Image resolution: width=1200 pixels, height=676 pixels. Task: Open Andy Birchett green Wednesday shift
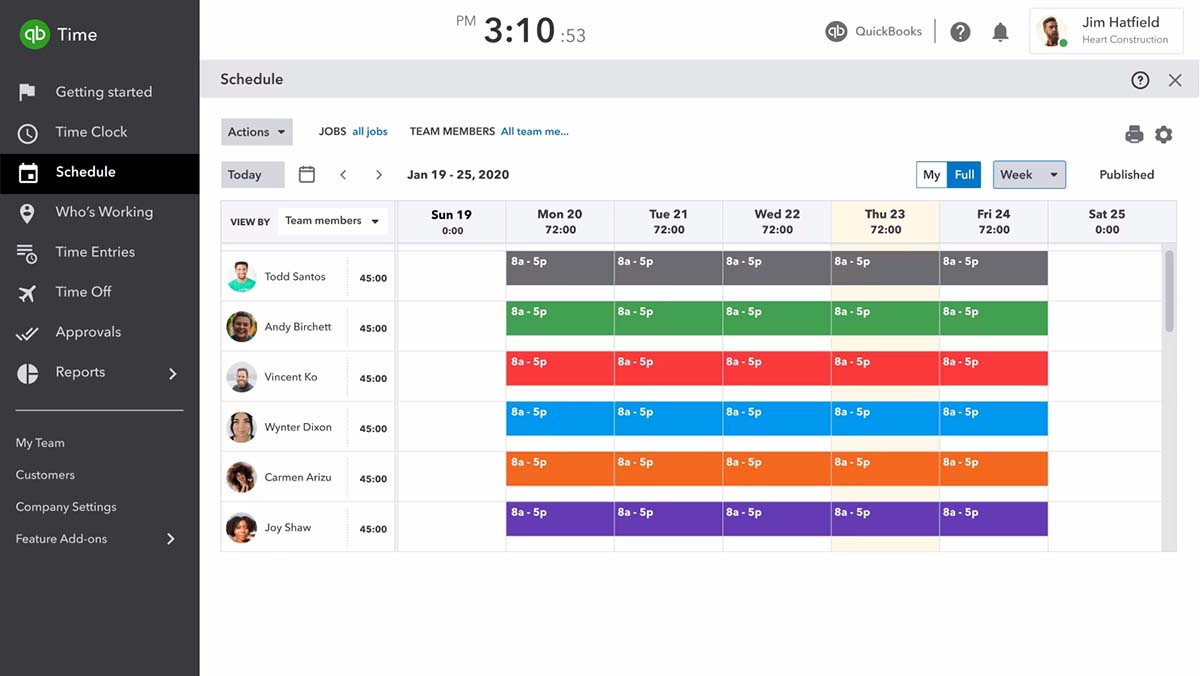777,318
